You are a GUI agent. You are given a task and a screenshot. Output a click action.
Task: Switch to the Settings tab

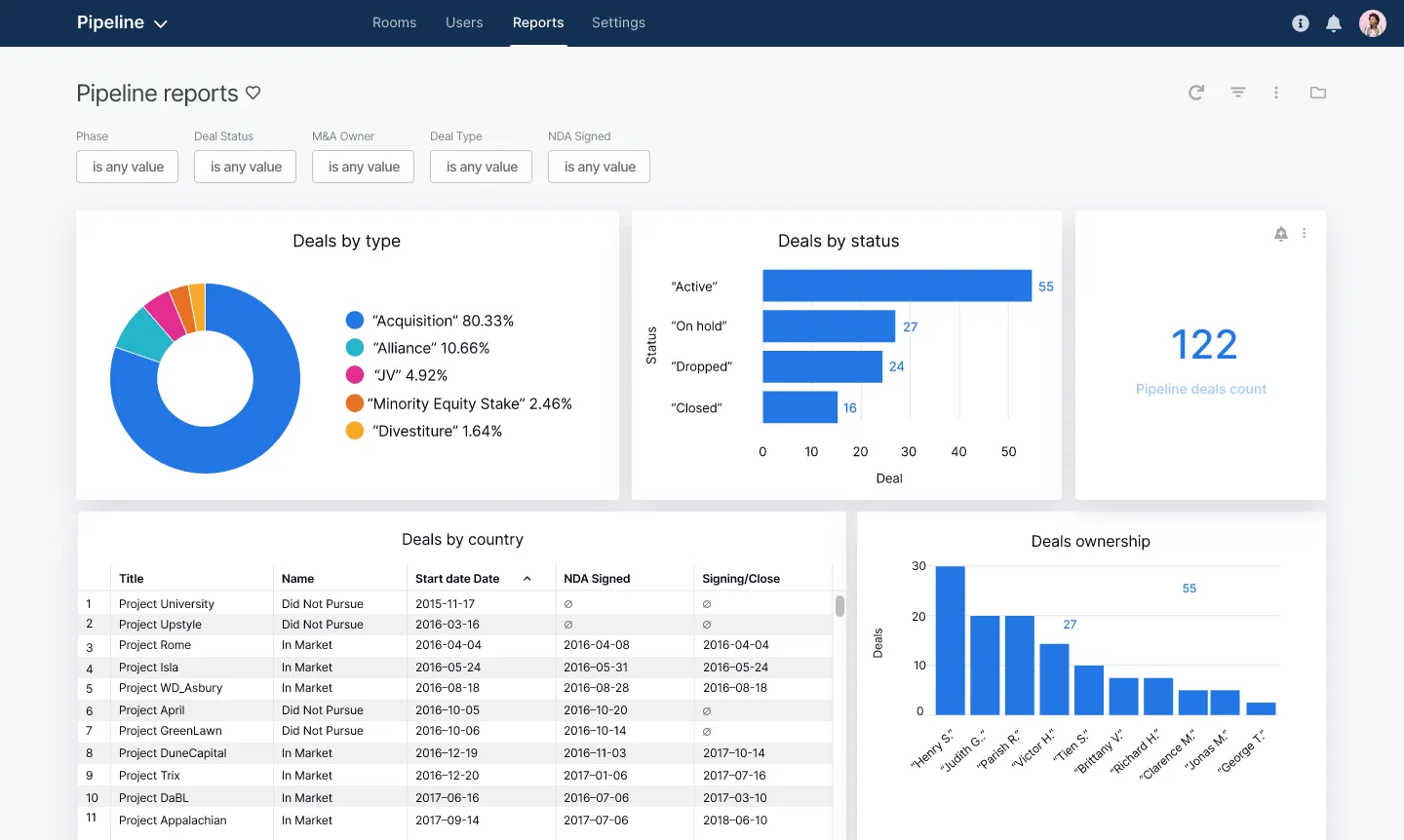click(x=618, y=22)
